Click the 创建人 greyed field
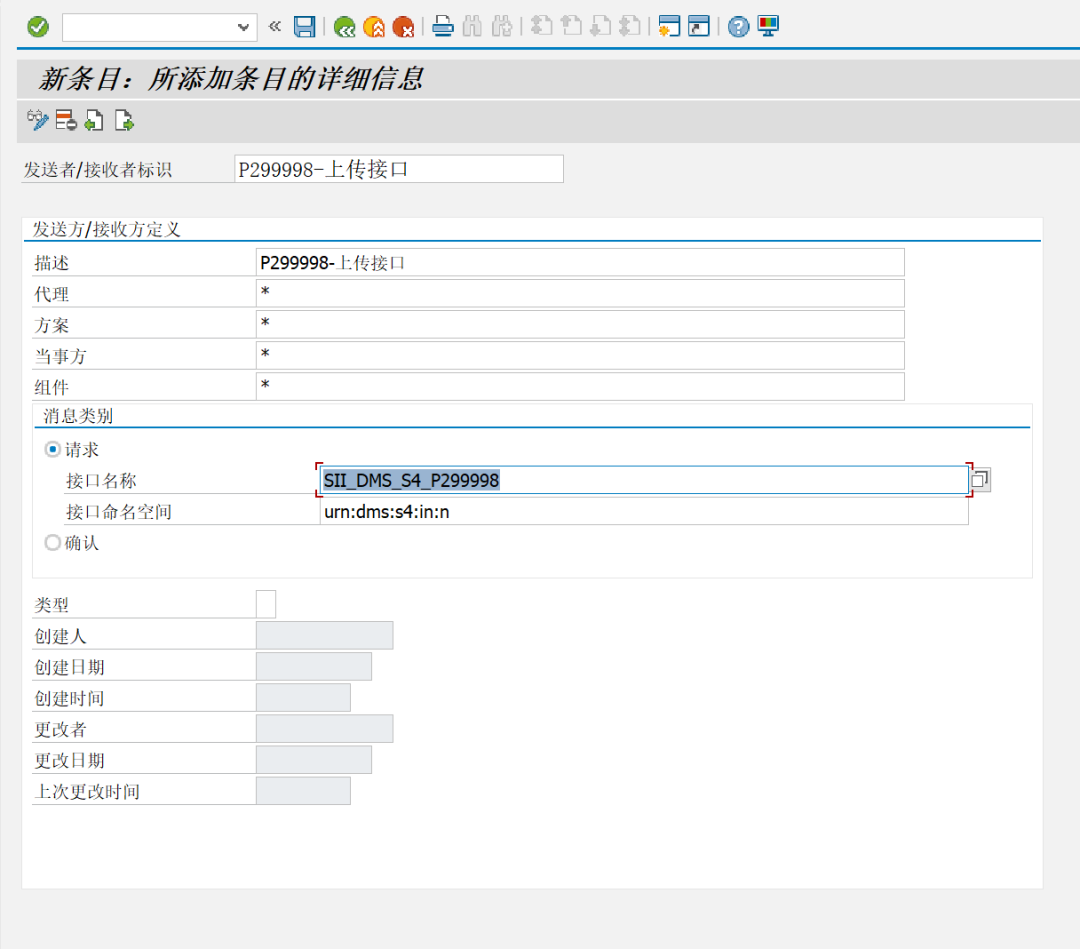Image resolution: width=1080 pixels, height=949 pixels. 324,635
